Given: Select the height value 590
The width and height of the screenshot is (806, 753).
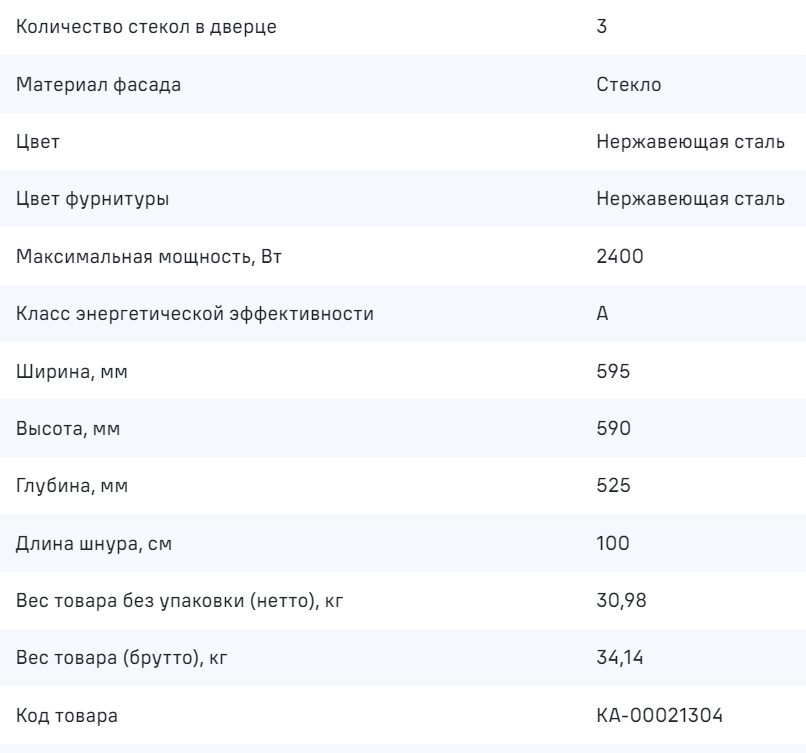Looking at the screenshot, I should tap(611, 430).
